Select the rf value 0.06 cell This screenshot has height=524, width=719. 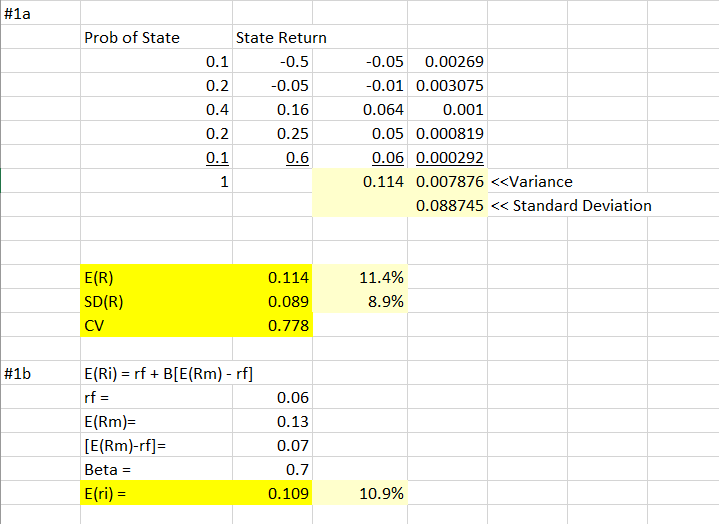tap(291, 399)
